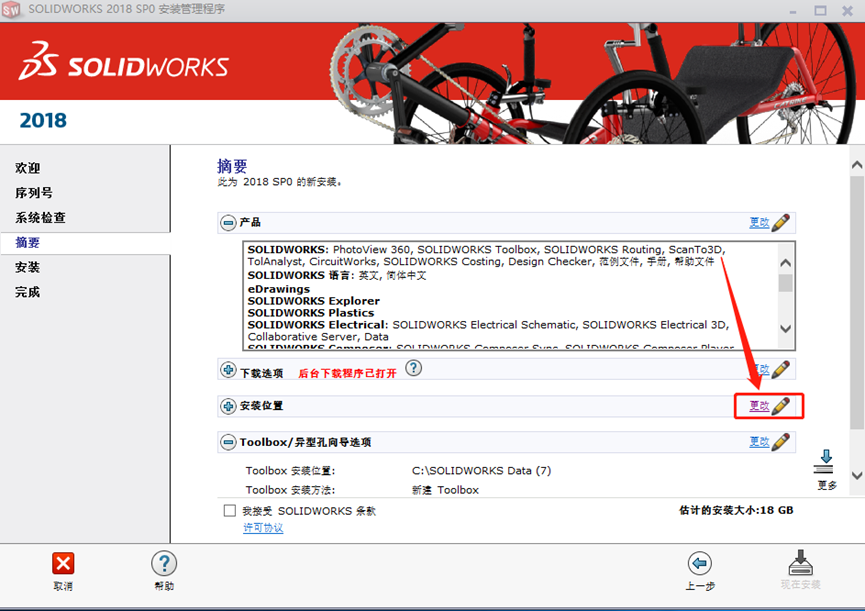The image size is (865, 611).
Task: Click the red X cancel icon
Action: tap(61, 563)
